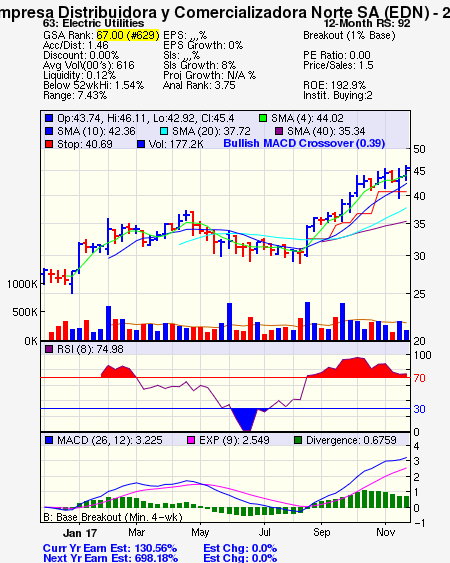The width and height of the screenshot is (450, 563).
Task: Click the SMA (40): 35.34 legend text
Action: point(326,131)
